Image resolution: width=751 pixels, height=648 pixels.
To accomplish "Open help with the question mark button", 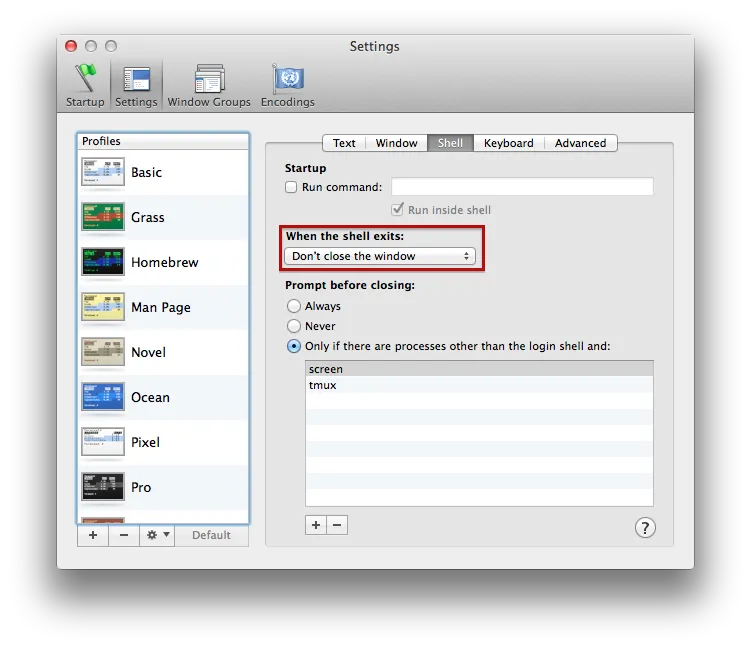I will [645, 528].
